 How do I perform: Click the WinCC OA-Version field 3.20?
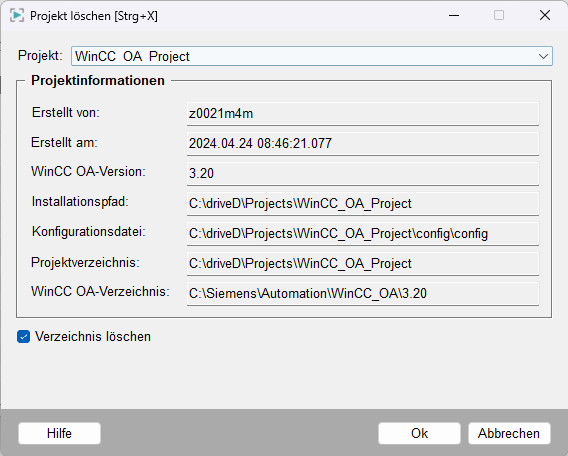(x=363, y=173)
